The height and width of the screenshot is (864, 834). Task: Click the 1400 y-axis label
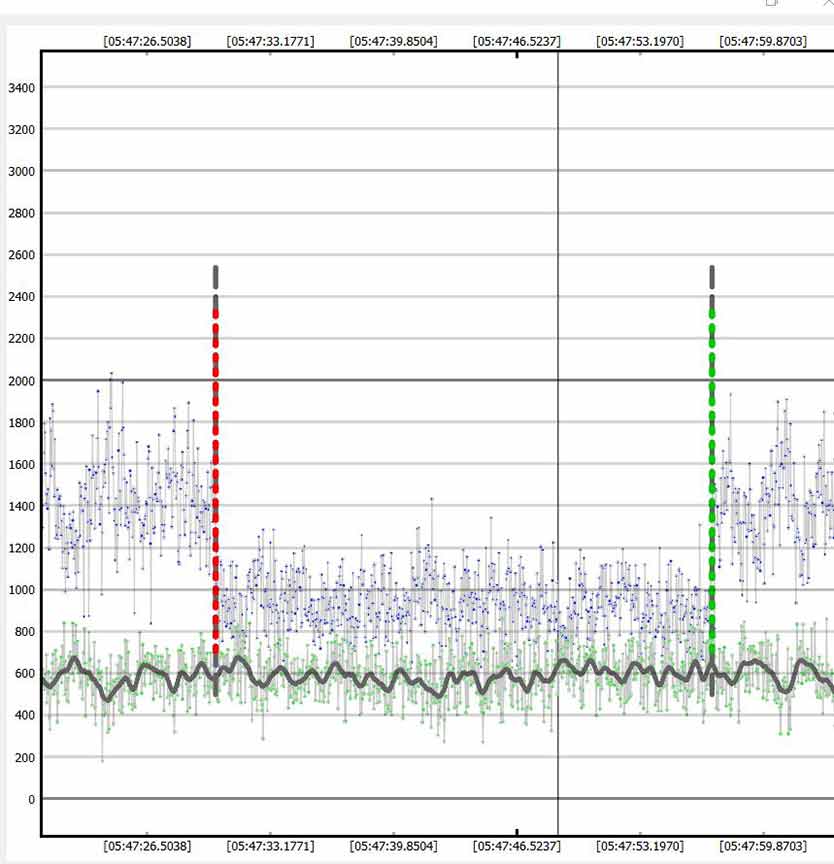[21, 506]
